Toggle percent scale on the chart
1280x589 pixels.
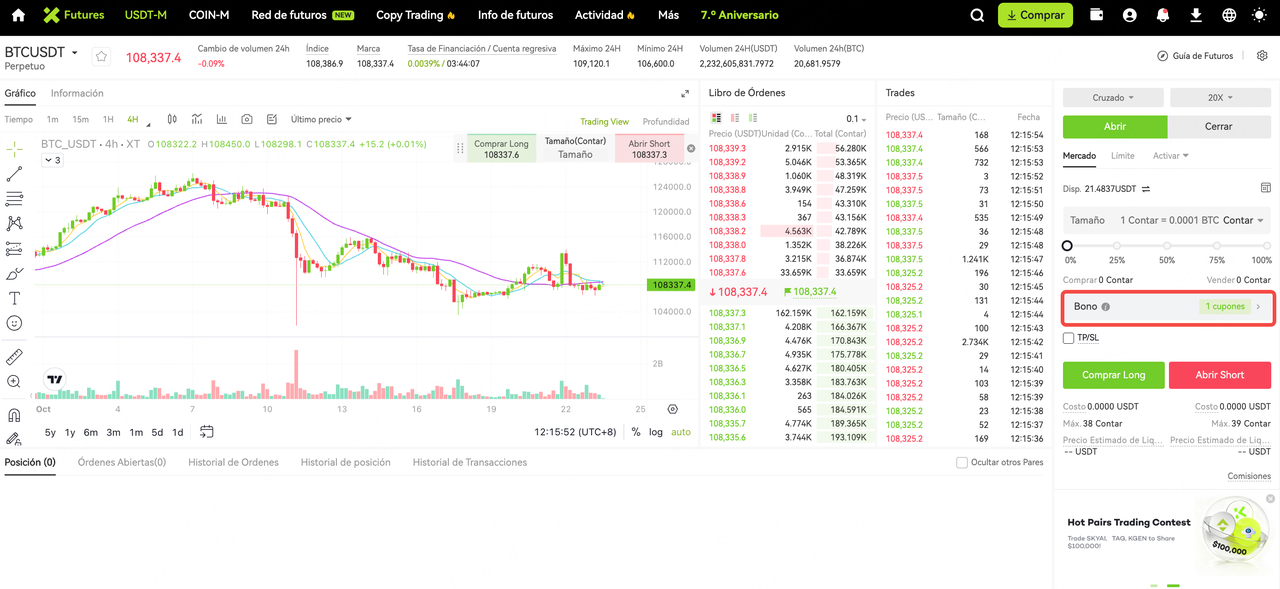pyautogui.click(x=636, y=432)
